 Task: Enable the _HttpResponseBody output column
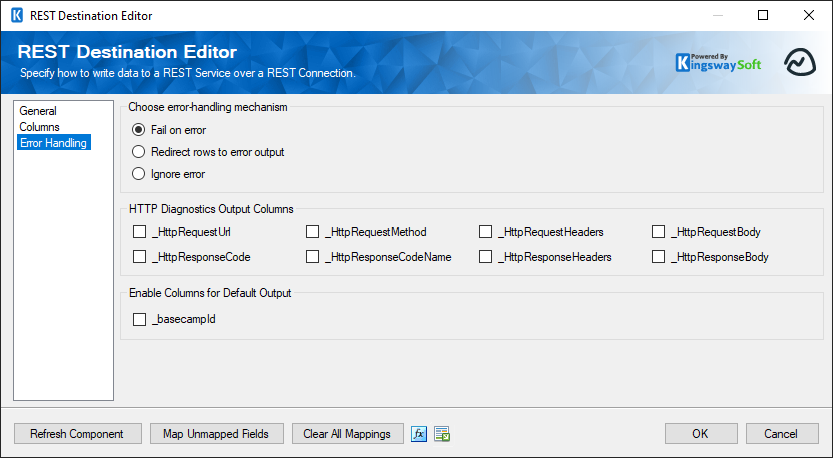(658, 257)
